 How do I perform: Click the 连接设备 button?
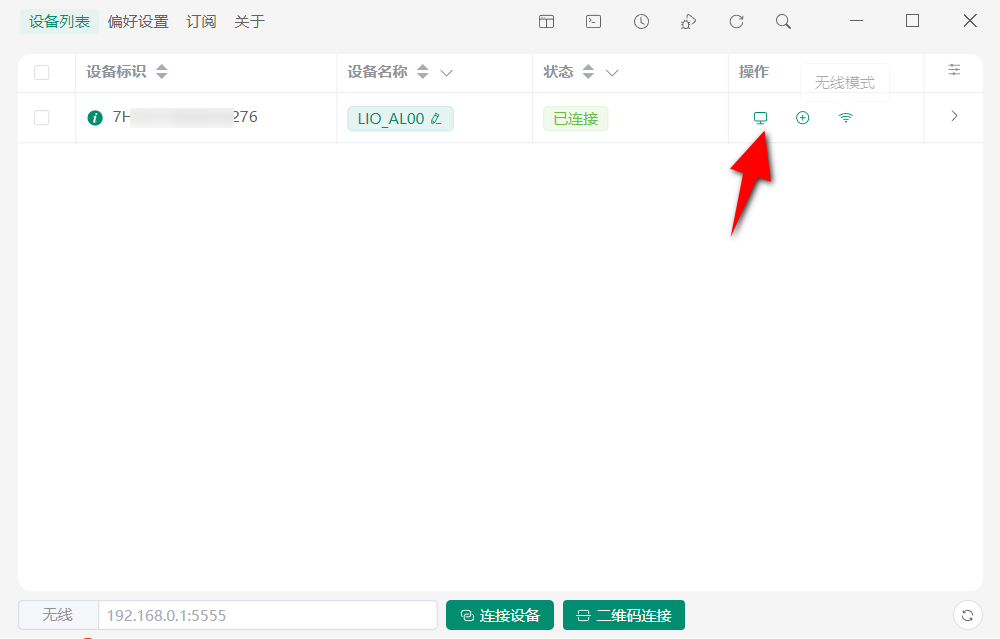pyautogui.click(x=499, y=614)
